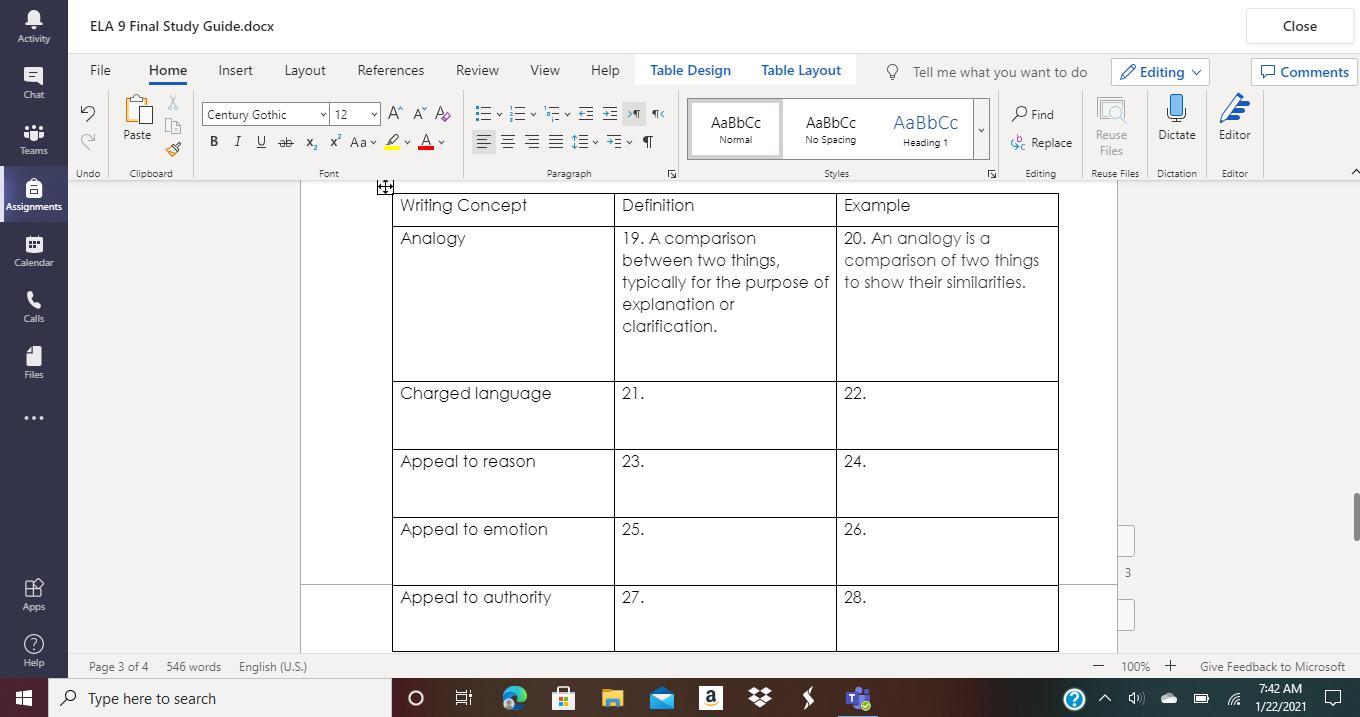Click the Windows taskbar search box

(222, 698)
